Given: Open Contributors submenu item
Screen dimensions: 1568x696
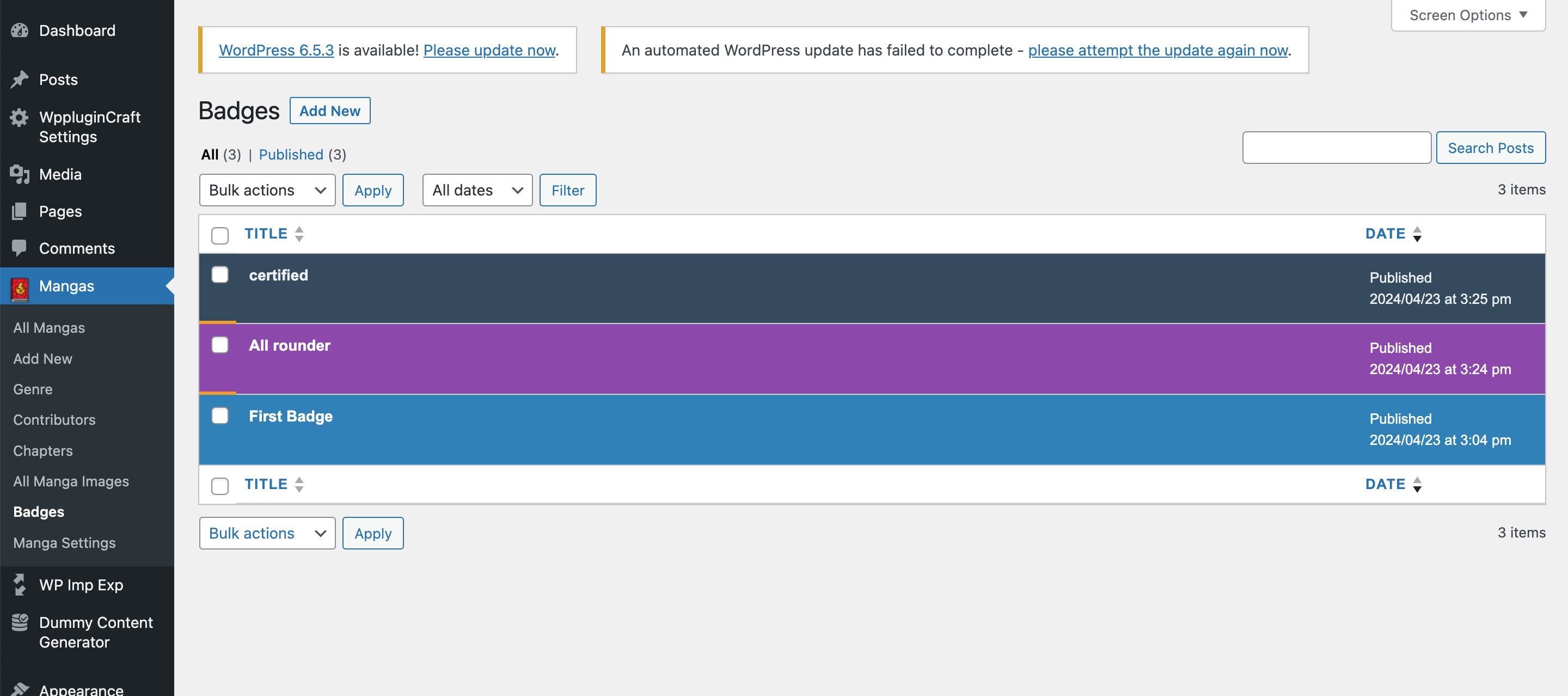Looking at the screenshot, I should pos(54,419).
